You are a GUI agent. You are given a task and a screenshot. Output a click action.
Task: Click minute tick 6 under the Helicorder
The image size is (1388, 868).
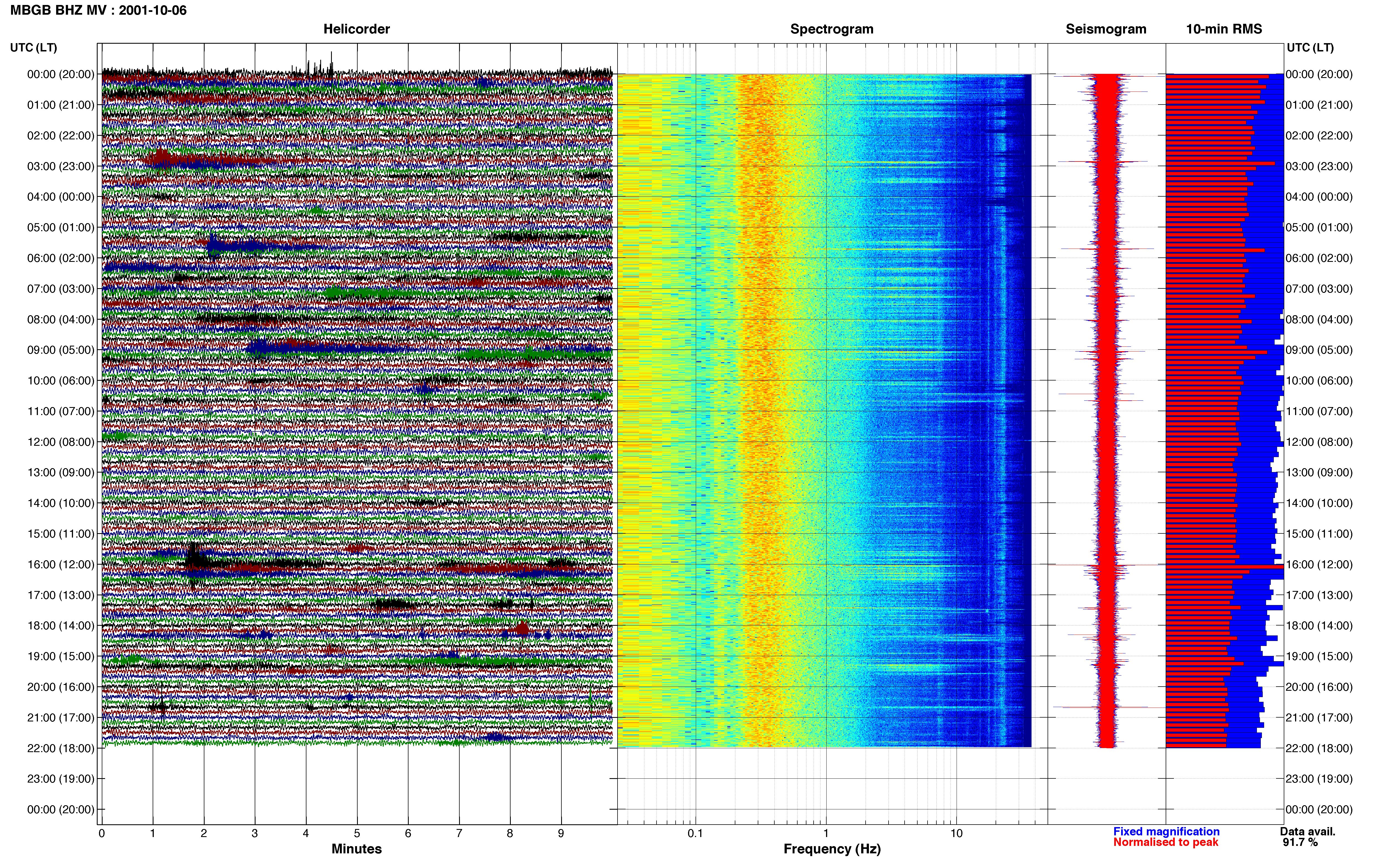point(408,833)
